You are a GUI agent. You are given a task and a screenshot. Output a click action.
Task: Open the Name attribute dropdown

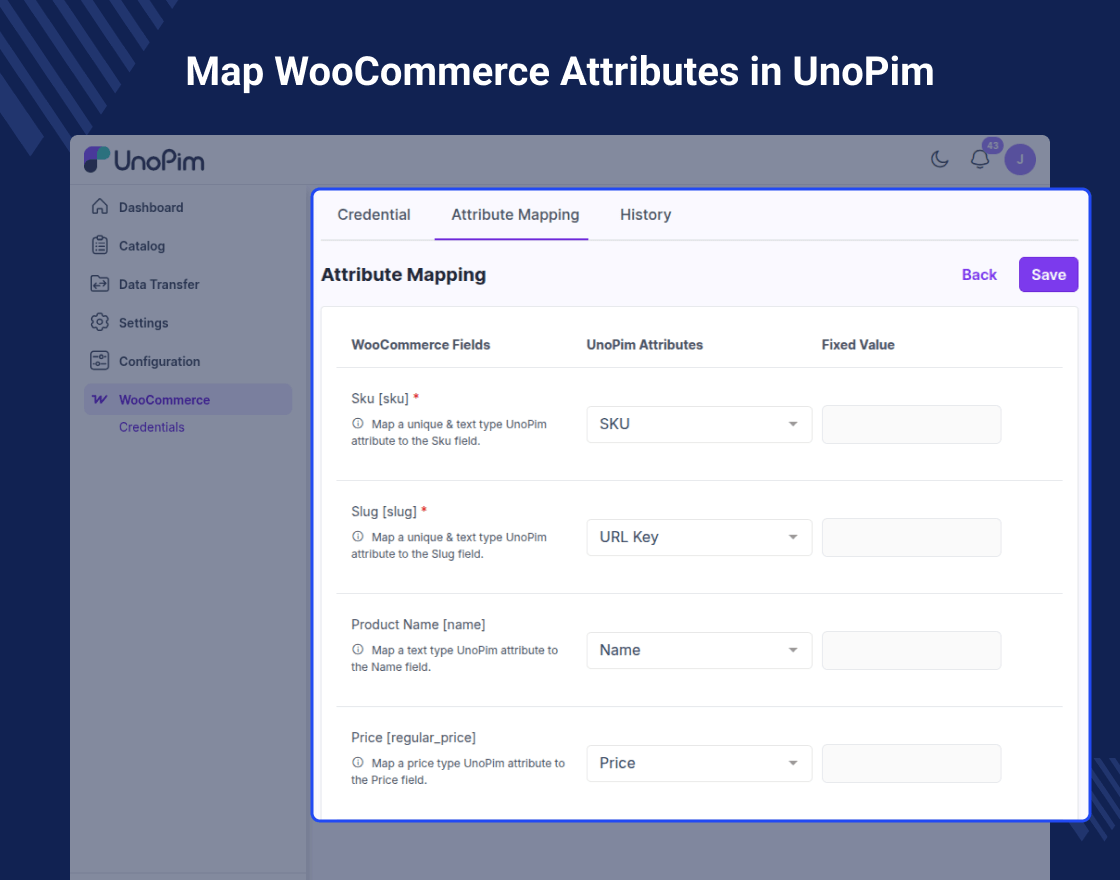[699, 650]
